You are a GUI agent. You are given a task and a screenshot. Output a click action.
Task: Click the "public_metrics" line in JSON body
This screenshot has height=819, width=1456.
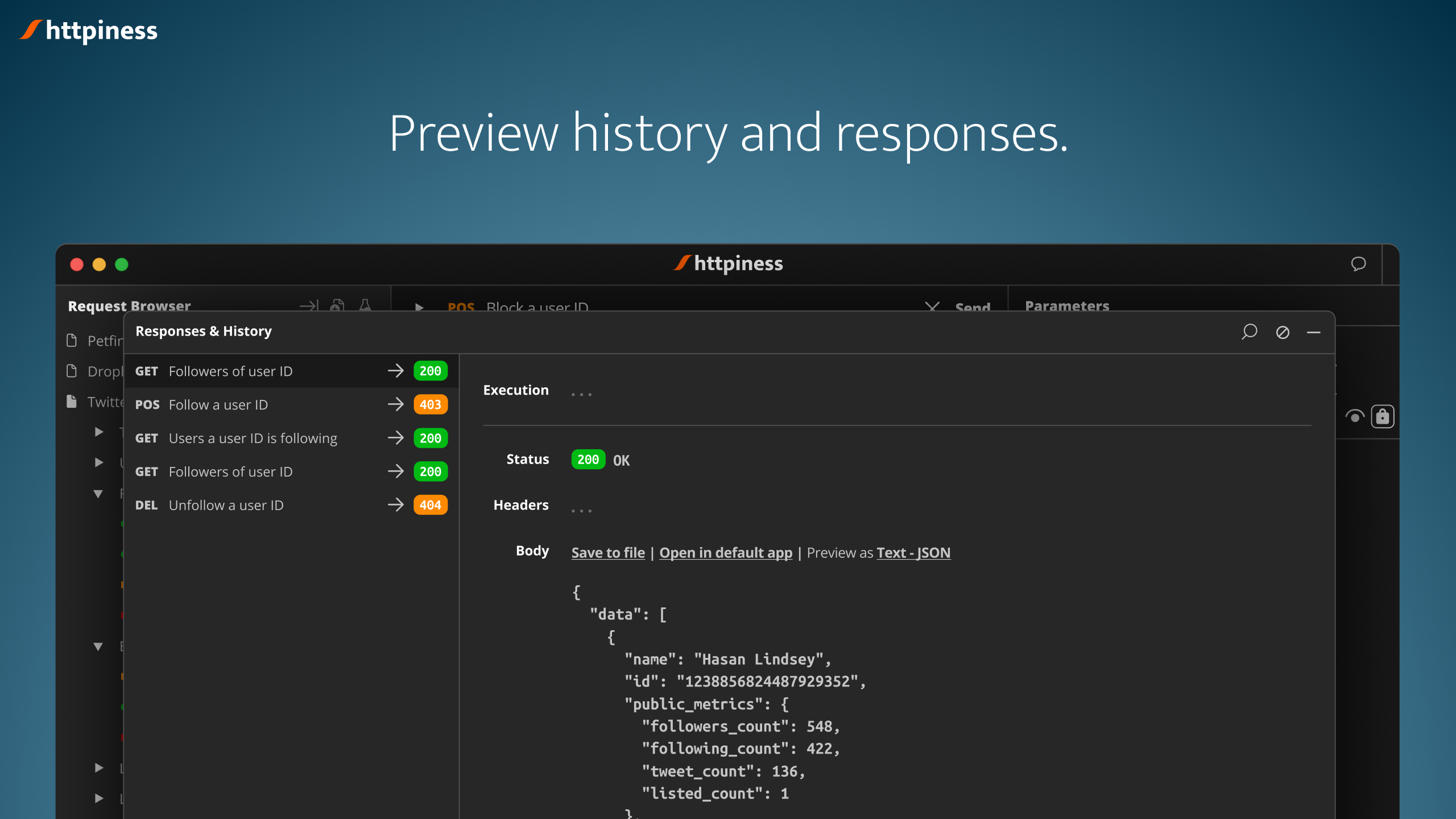coord(706,704)
